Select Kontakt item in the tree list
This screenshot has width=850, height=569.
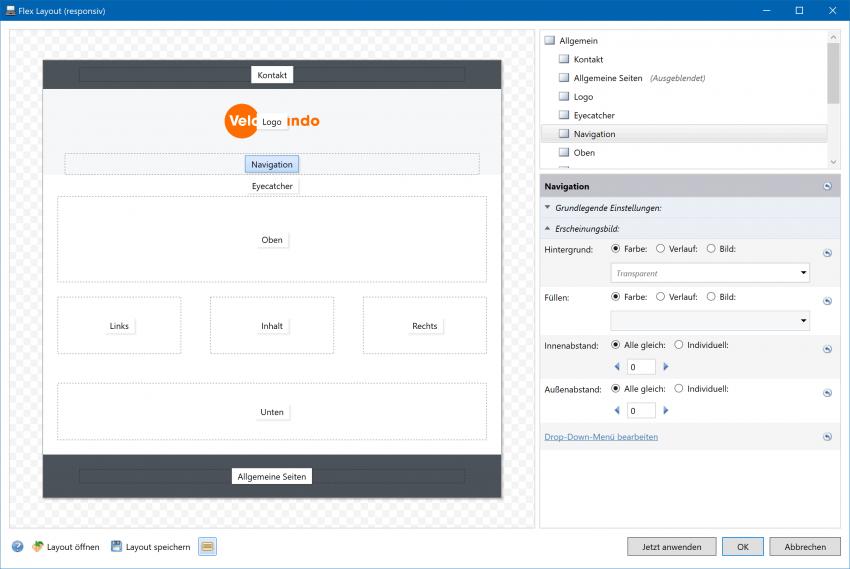(x=588, y=60)
